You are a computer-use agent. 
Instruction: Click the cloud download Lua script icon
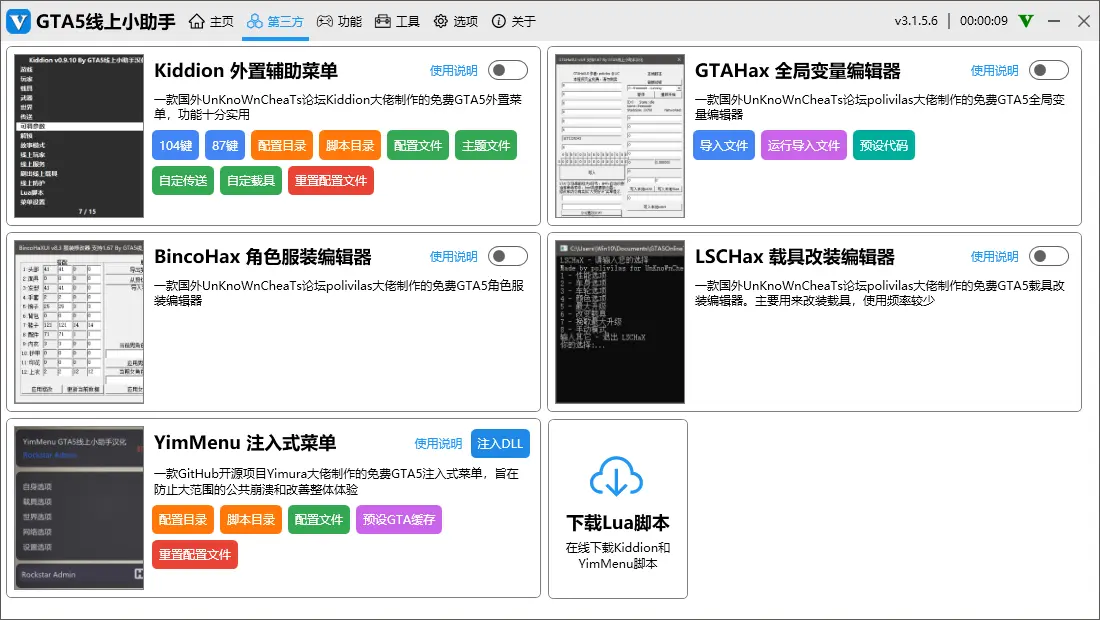point(617,477)
